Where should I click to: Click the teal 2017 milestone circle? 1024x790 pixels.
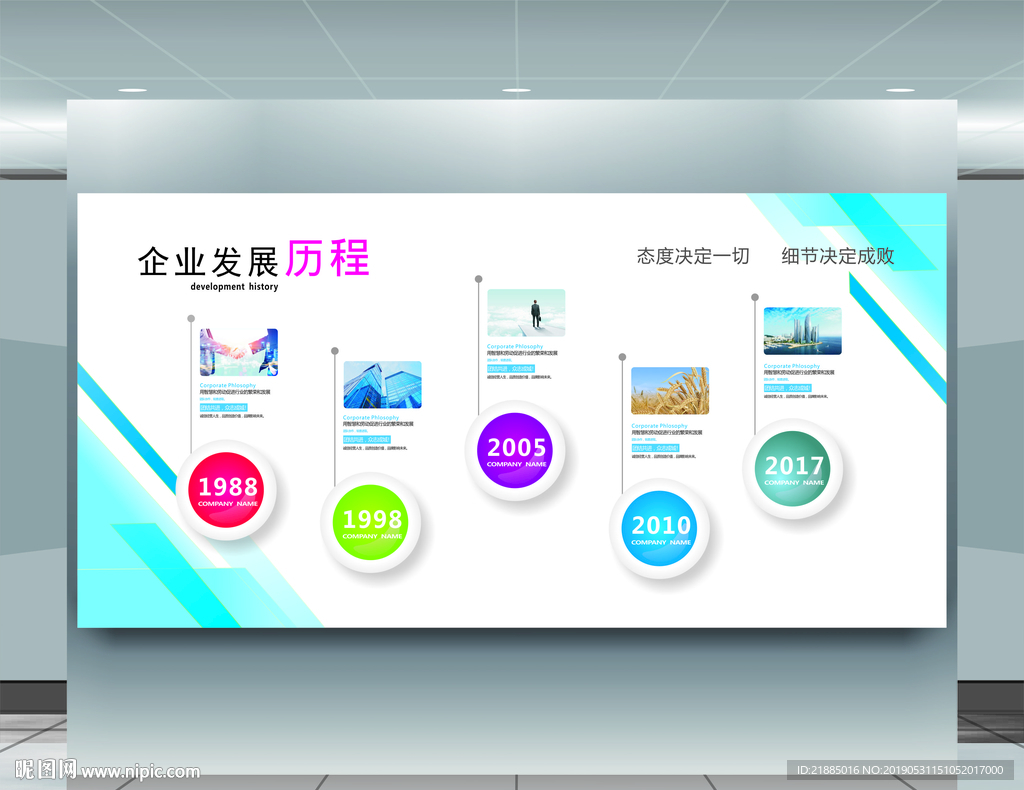795,468
